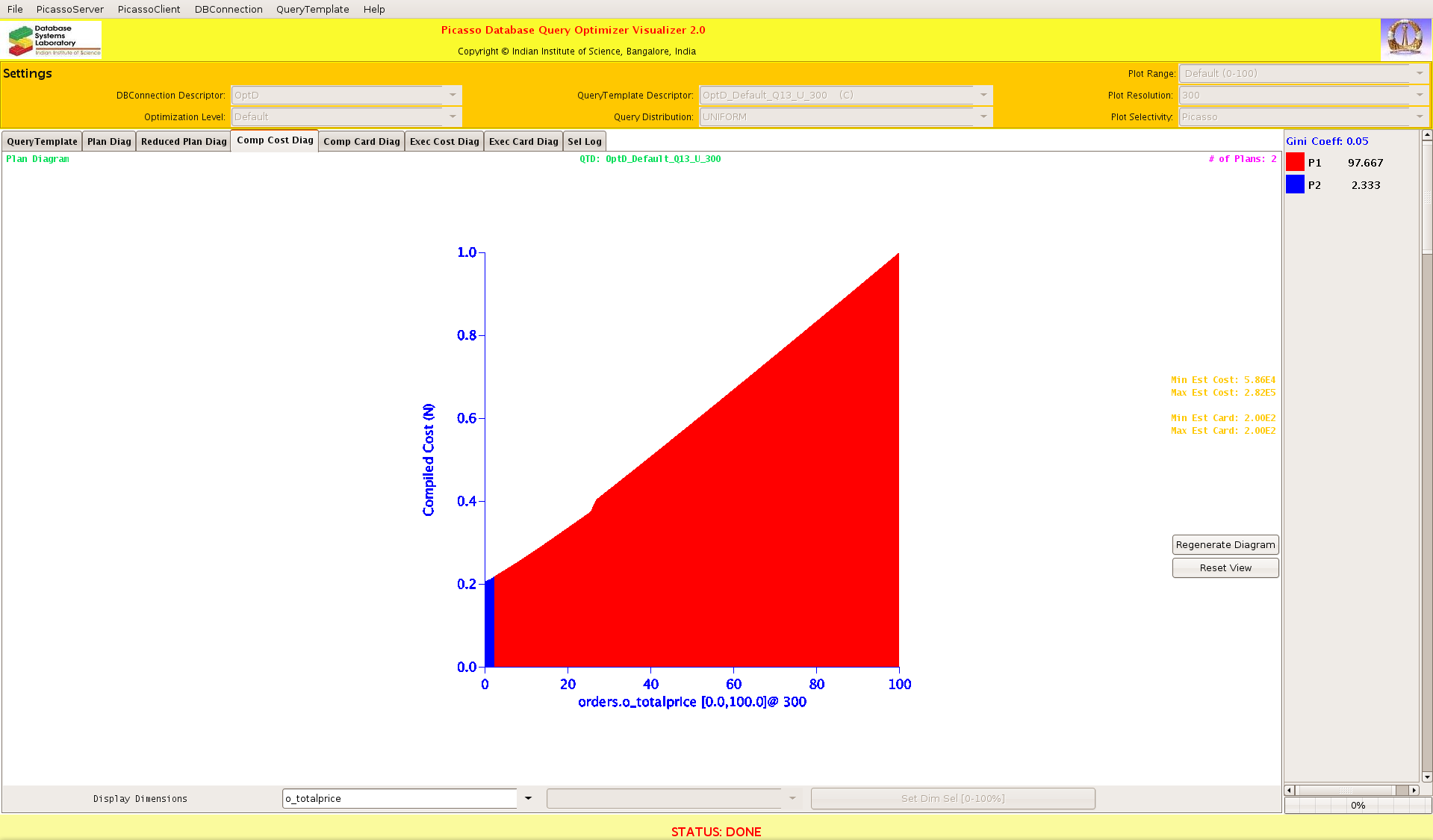Switch to the Exec Cost Diag tab
This screenshot has height=840, width=1433.
pyautogui.click(x=444, y=142)
